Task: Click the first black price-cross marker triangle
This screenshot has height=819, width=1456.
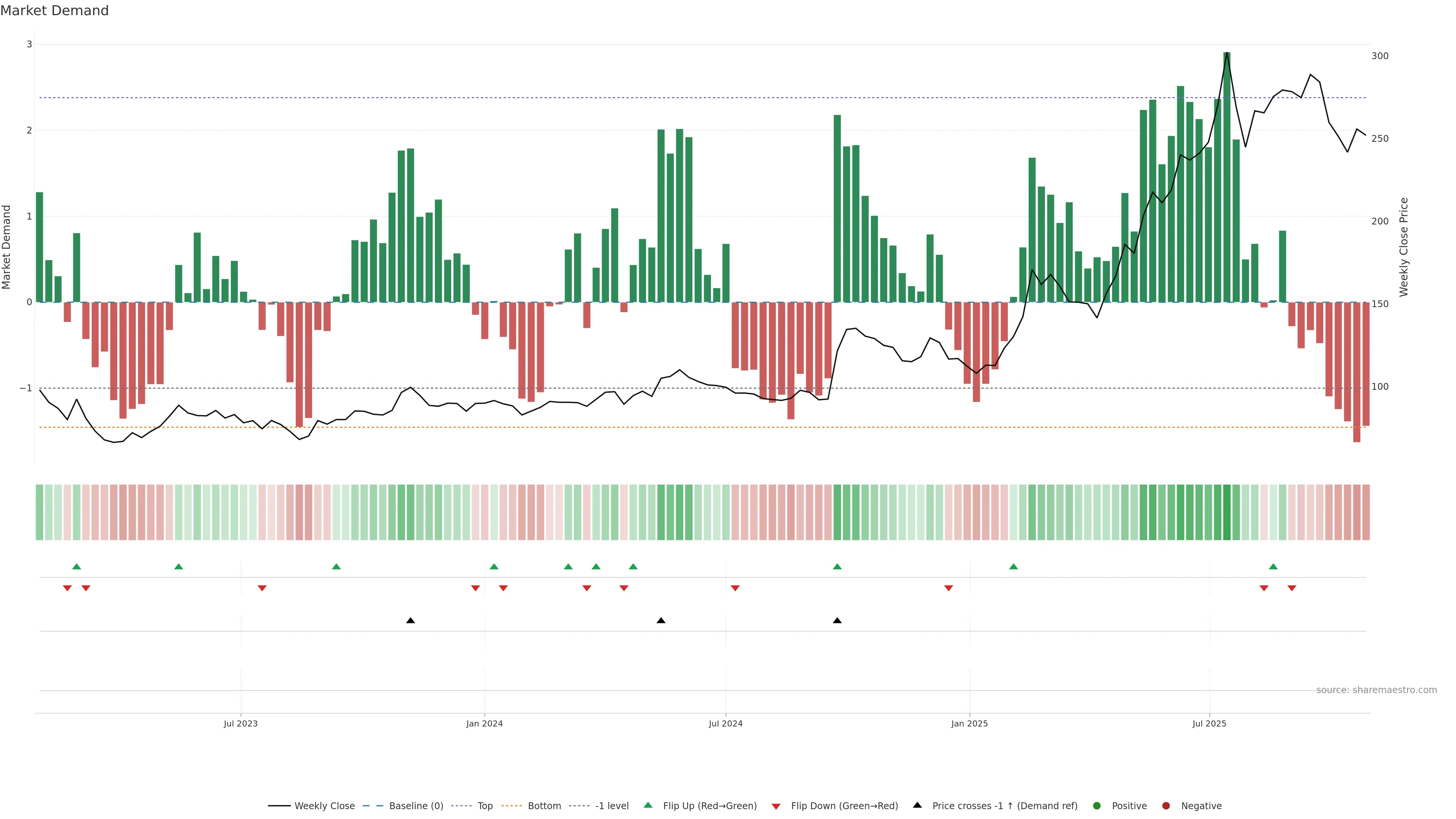Action: (x=411, y=621)
